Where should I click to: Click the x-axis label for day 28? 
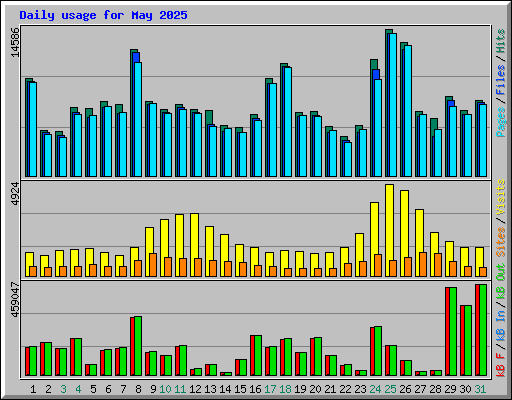435,389
